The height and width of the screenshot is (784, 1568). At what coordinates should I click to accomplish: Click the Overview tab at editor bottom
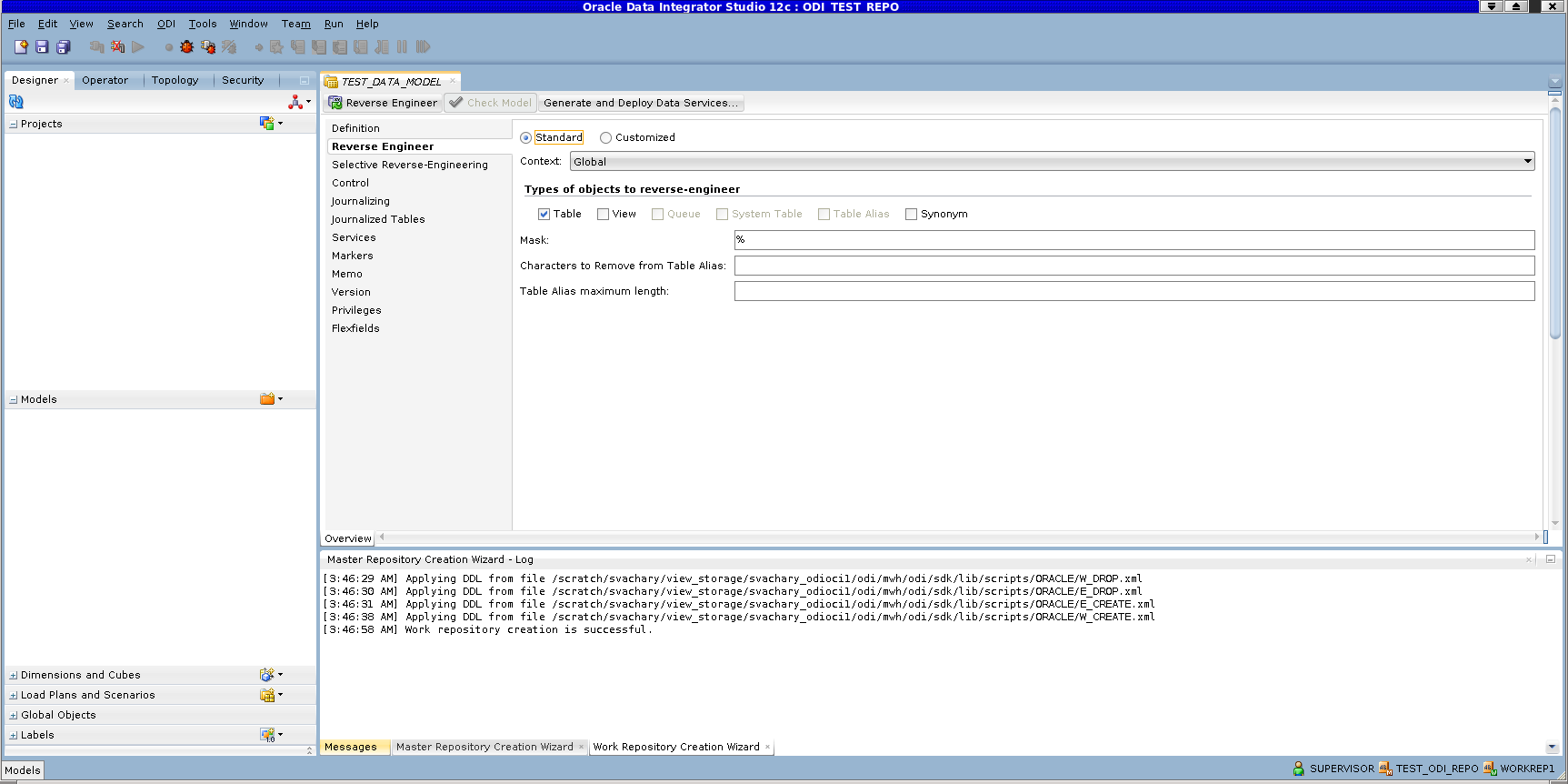348,538
